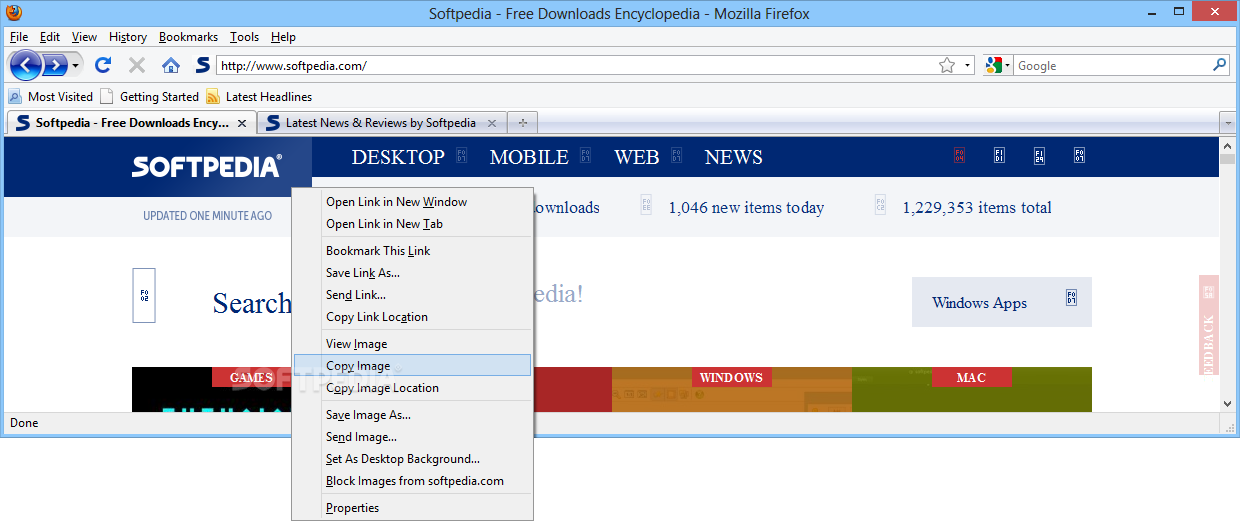Screen dimensions: 1240x521
Task: Open the Tools menu
Action: tap(244, 37)
